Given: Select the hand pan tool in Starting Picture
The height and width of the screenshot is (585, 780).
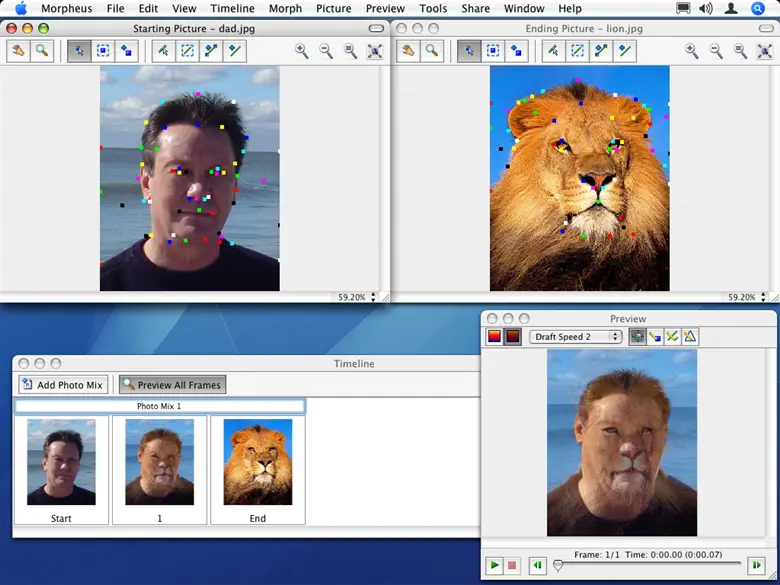Looking at the screenshot, I should tap(18, 51).
